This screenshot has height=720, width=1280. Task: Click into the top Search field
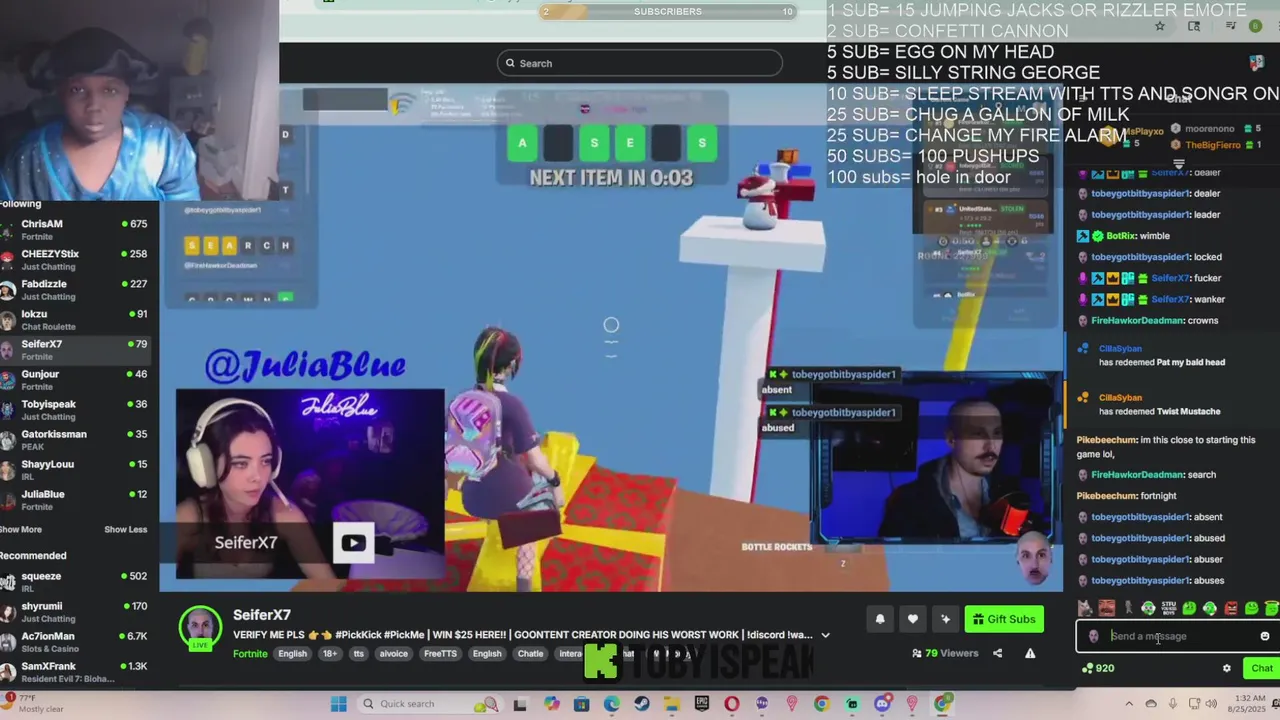(x=640, y=63)
